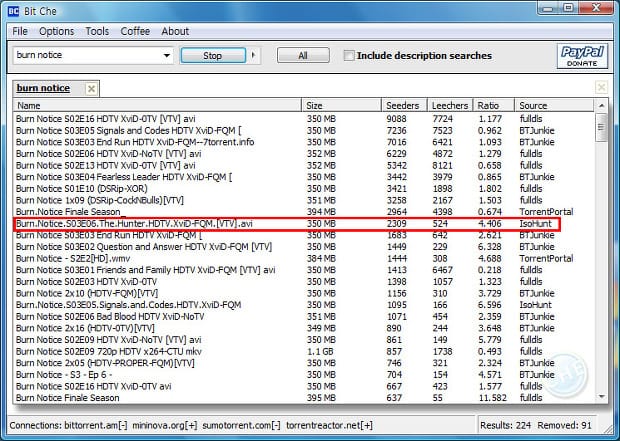Click Results: 224 in status bar
620x441 pixels.
(505, 426)
